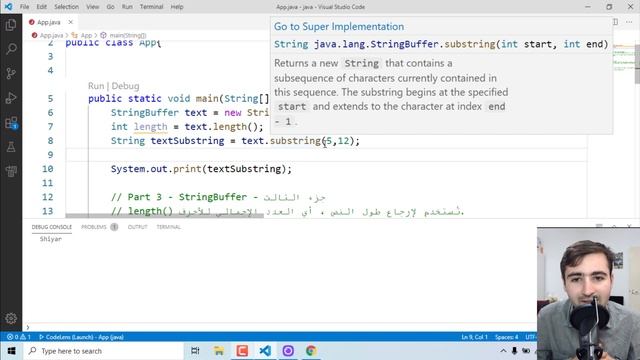Switch to the Terminal panel tab
The width and height of the screenshot is (640, 360).
[x=169, y=227]
